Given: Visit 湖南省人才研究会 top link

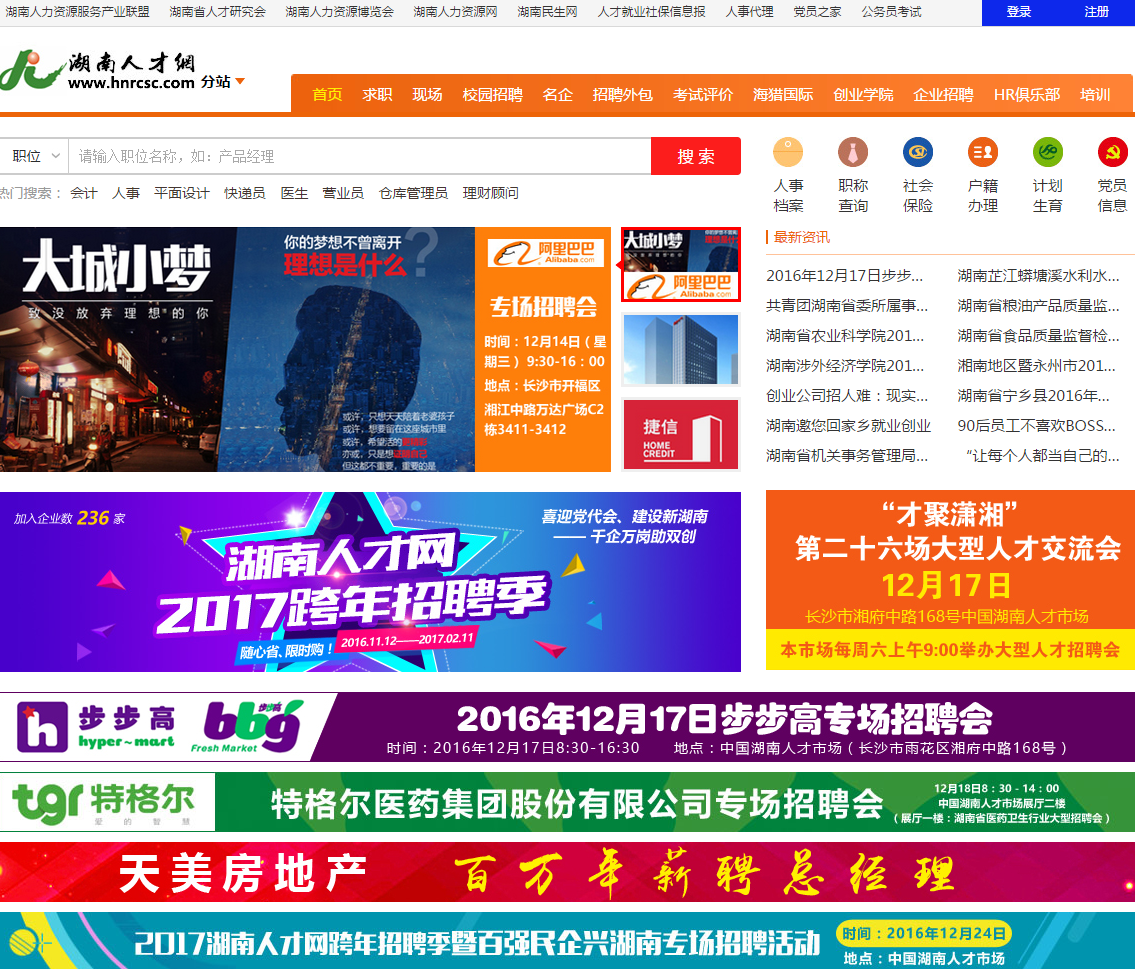Looking at the screenshot, I should click(x=217, y=12).
